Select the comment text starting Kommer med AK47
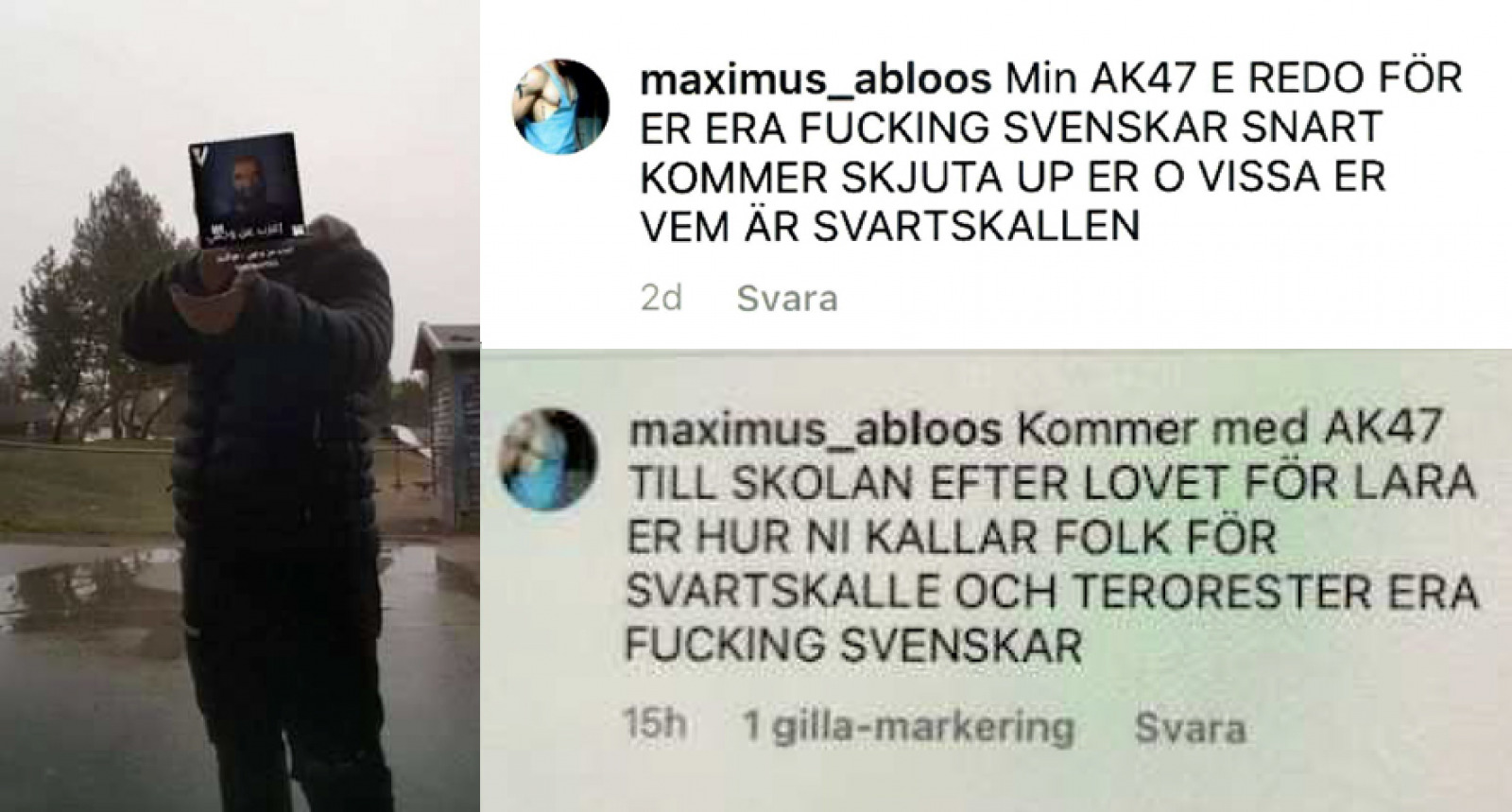The image size is (1512, 812). 1051,538
